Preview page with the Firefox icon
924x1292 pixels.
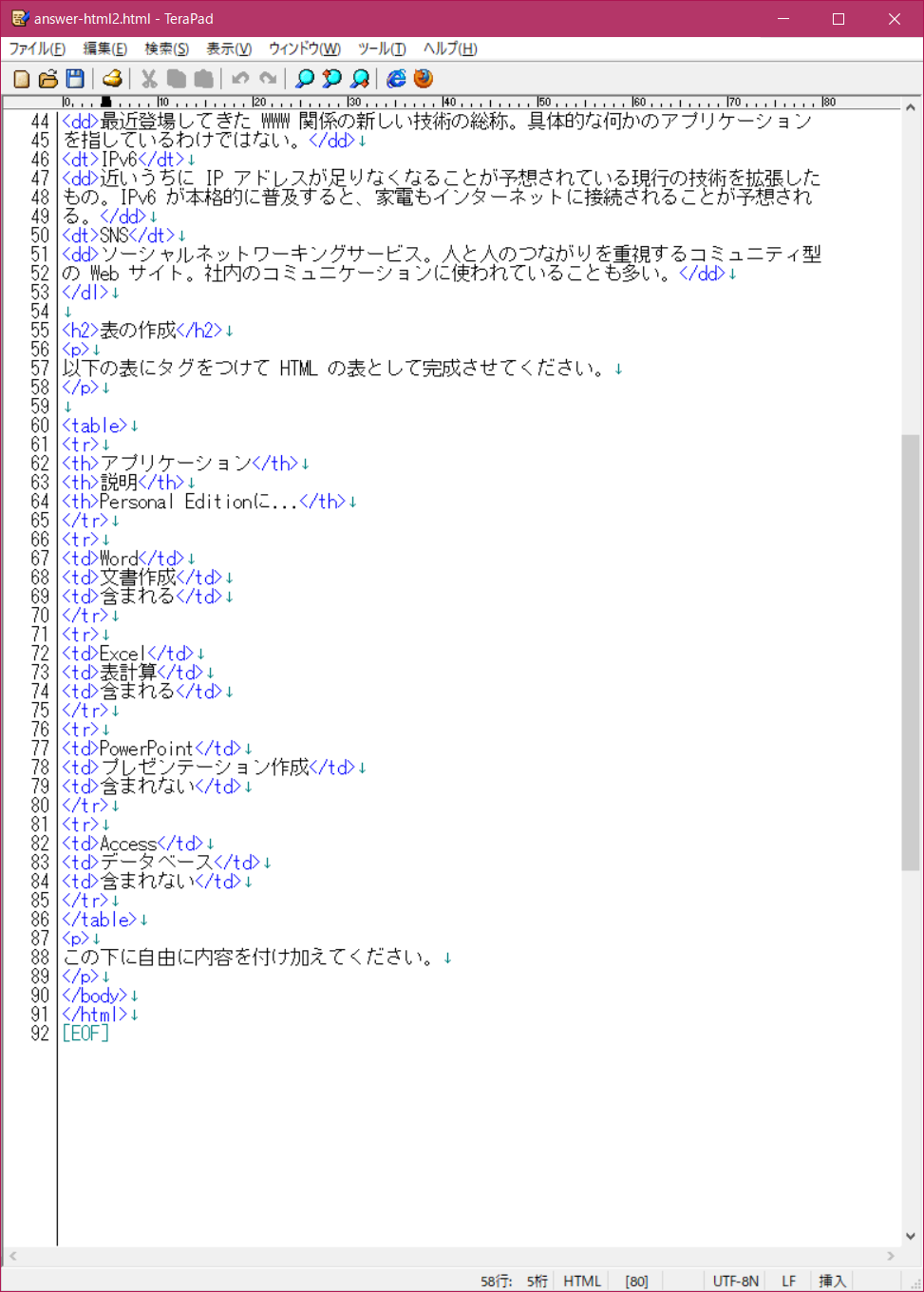coord(424,79)
